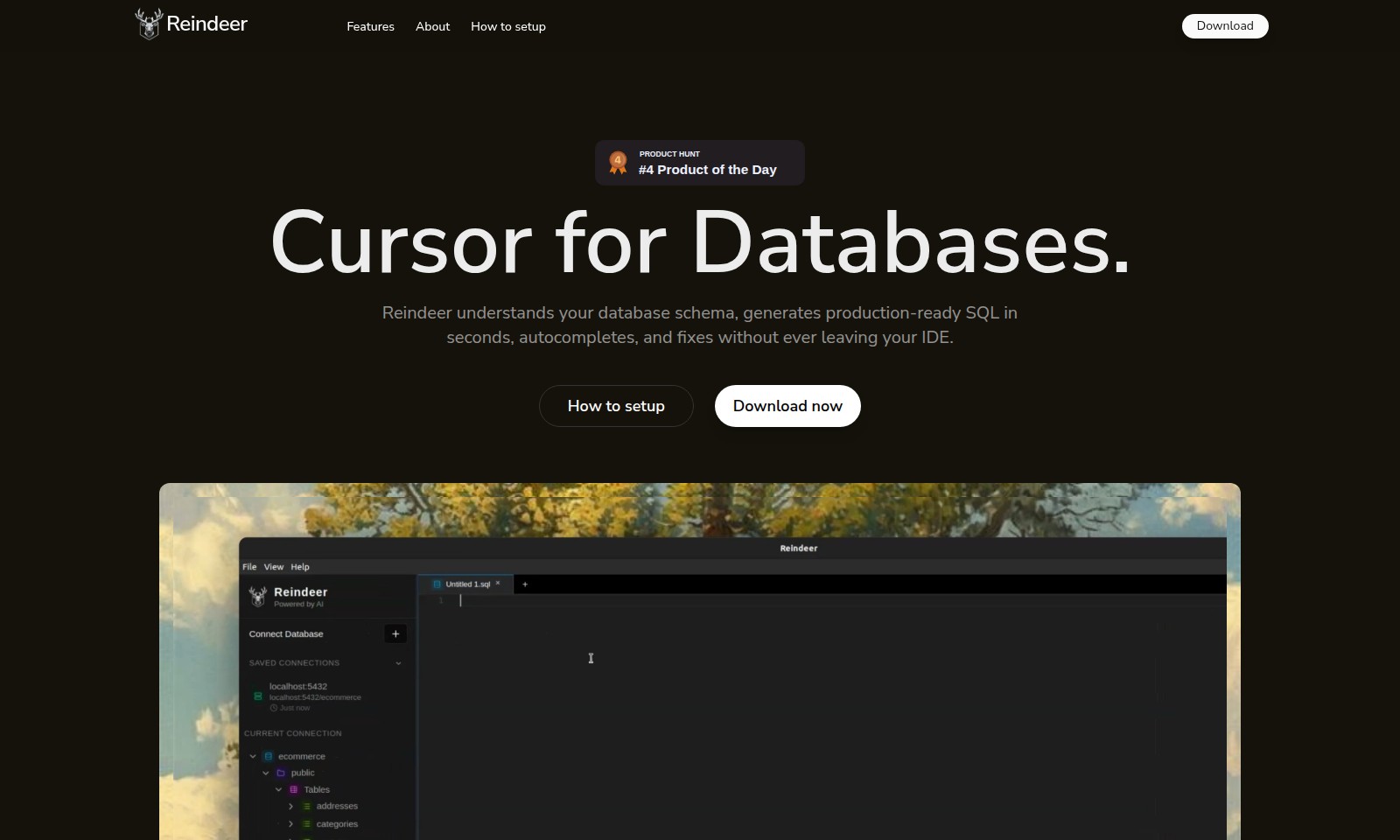The width and height of the screenshot is (1400, 840).
Task: Expand the addresses table
Action: click(x=291, y=806)
